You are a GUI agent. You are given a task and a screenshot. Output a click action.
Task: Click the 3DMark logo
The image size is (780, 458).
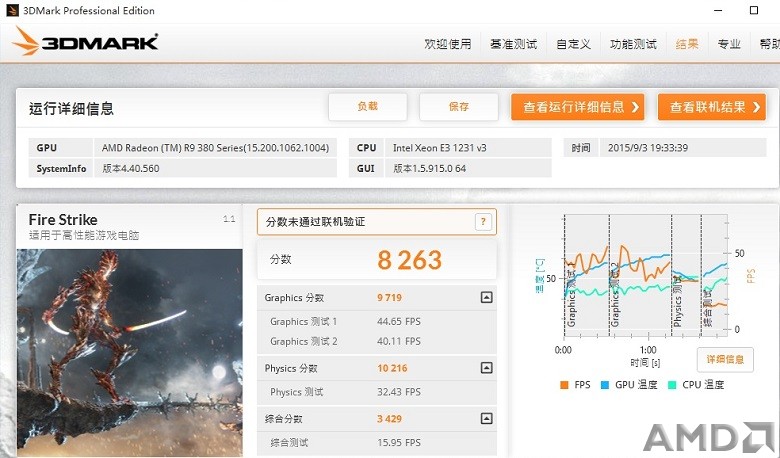[x=86, y=41]
